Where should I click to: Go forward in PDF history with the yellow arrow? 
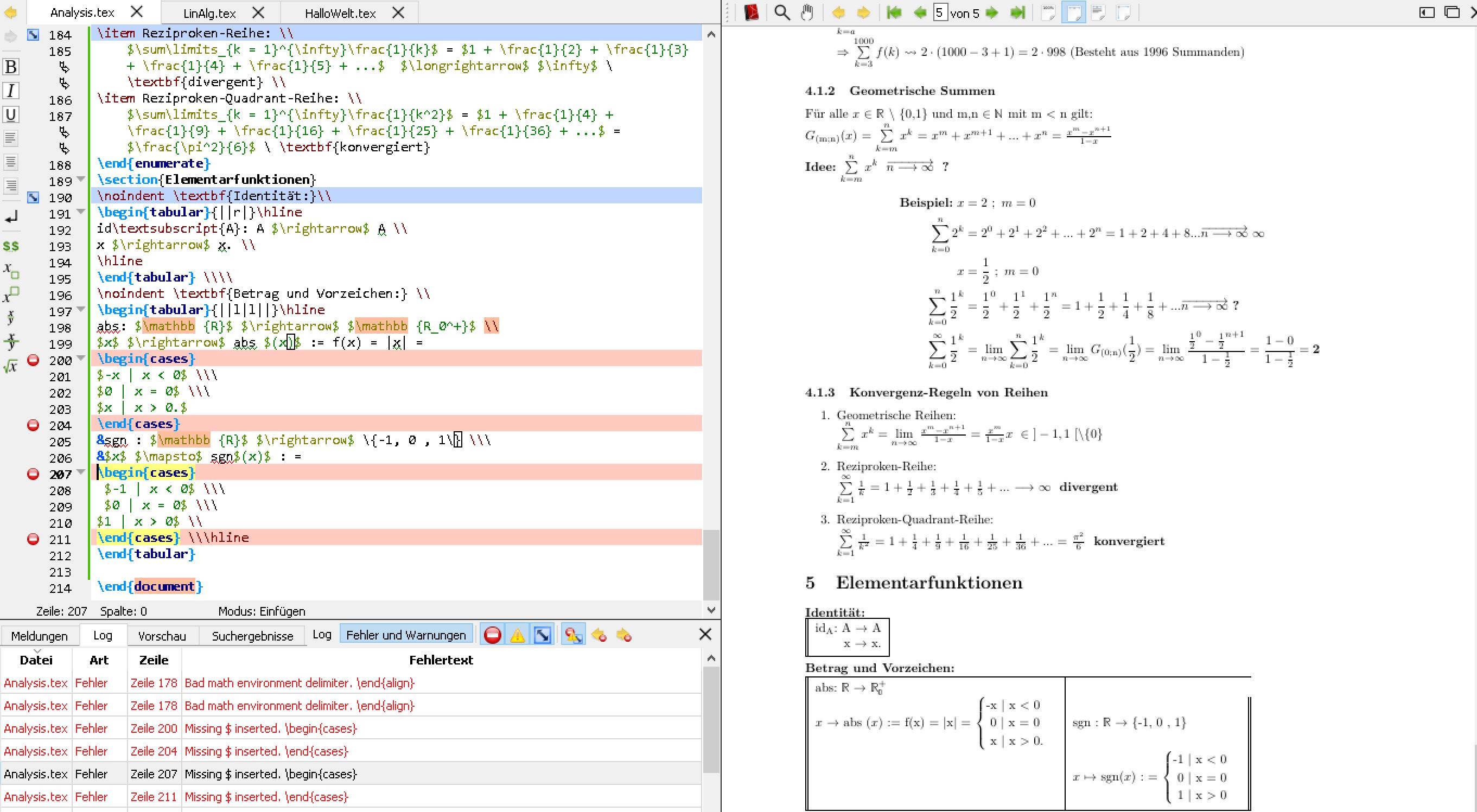click(863, 12)
